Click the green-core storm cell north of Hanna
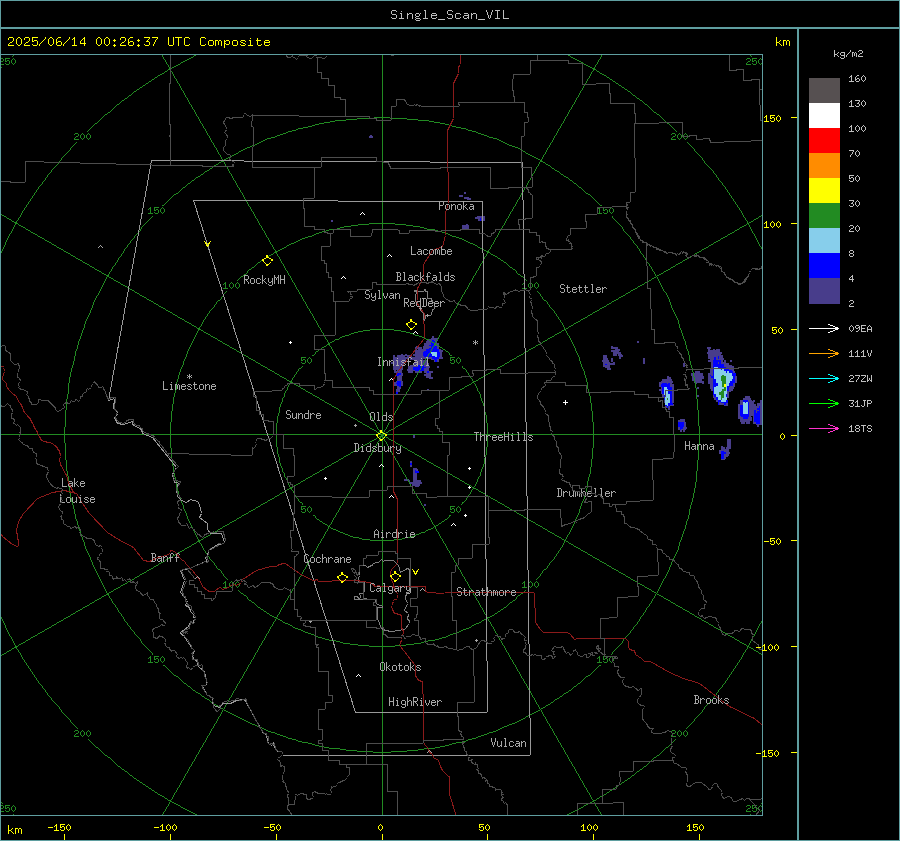 coord(721,378)
